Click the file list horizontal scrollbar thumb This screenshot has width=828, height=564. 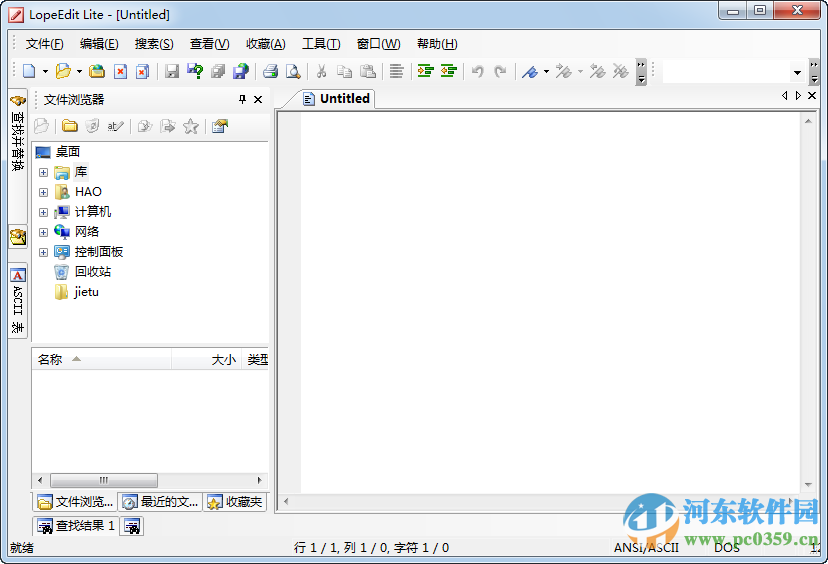pyautogui.click(x=104, y=480)
